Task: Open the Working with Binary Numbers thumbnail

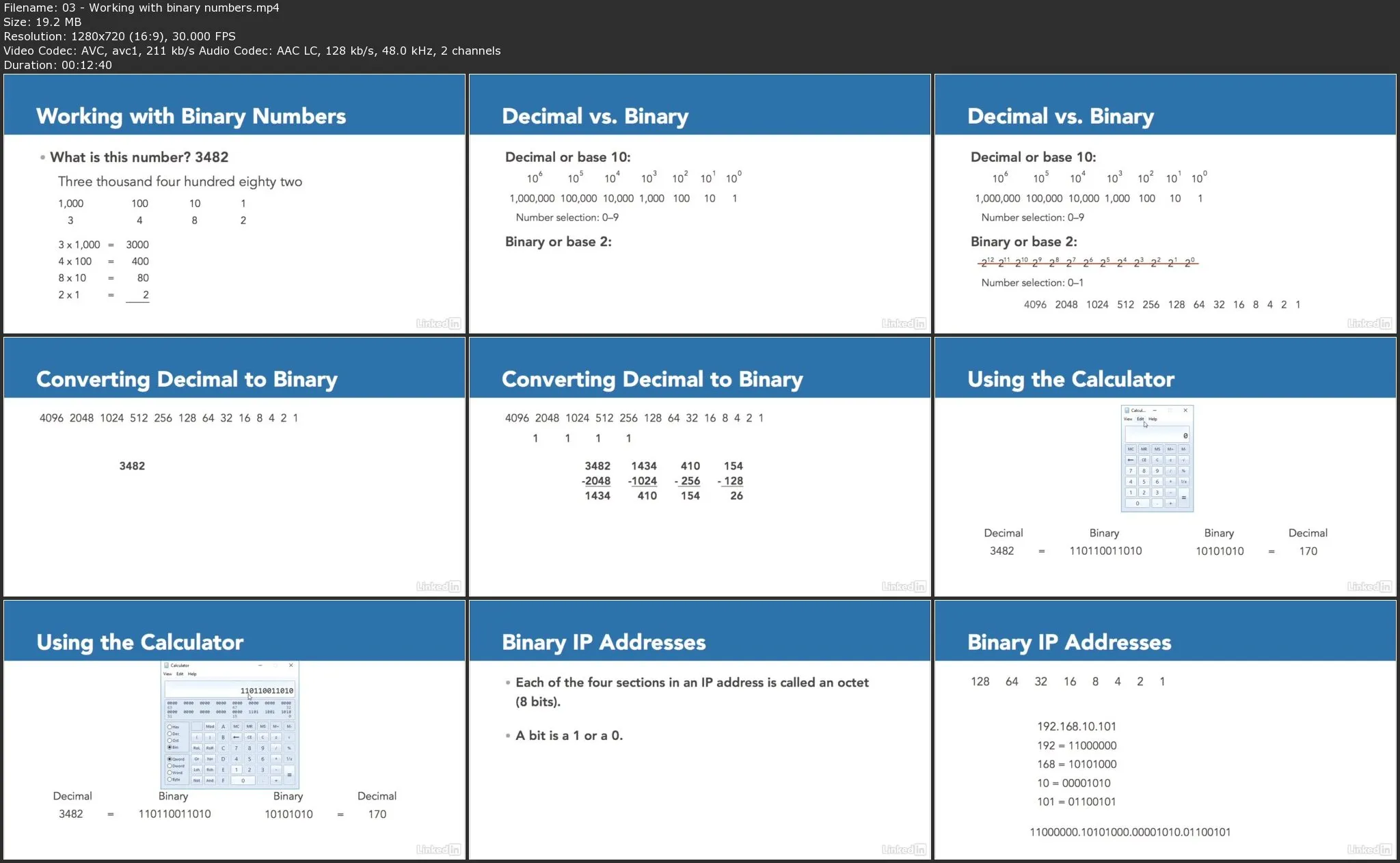Action: pyautogui.click(x=234, y=204)
